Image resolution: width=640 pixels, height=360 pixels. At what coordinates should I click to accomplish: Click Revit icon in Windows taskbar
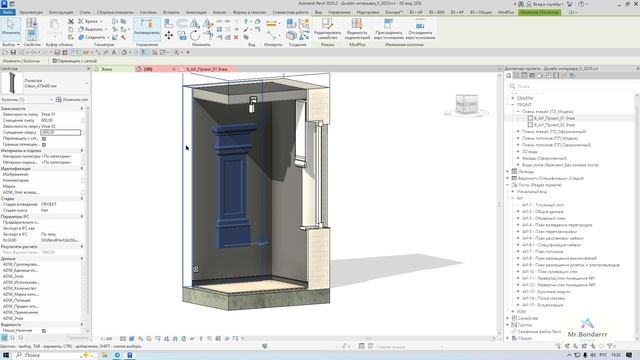[x=130, y=355]
